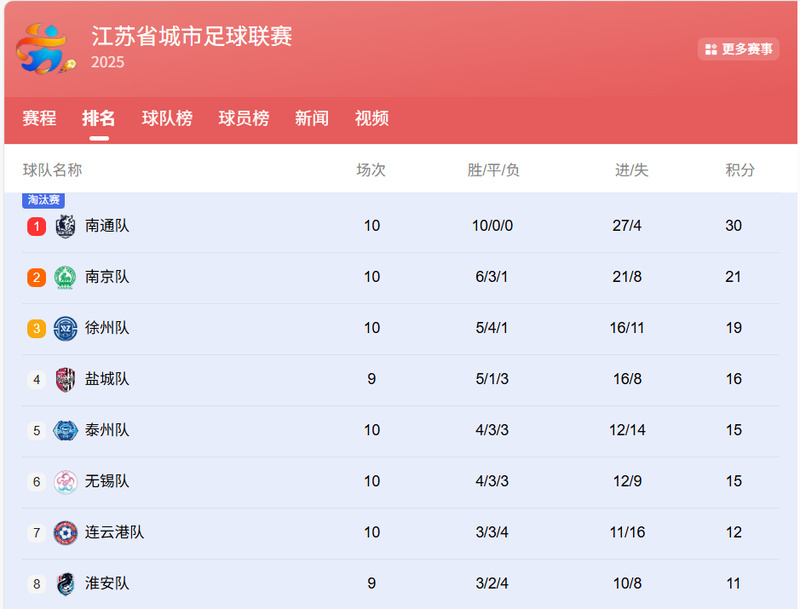The height and width of the screenshot is (609, 800).
Task: Go to the 球员榜 tab
Action: (244, 118)
